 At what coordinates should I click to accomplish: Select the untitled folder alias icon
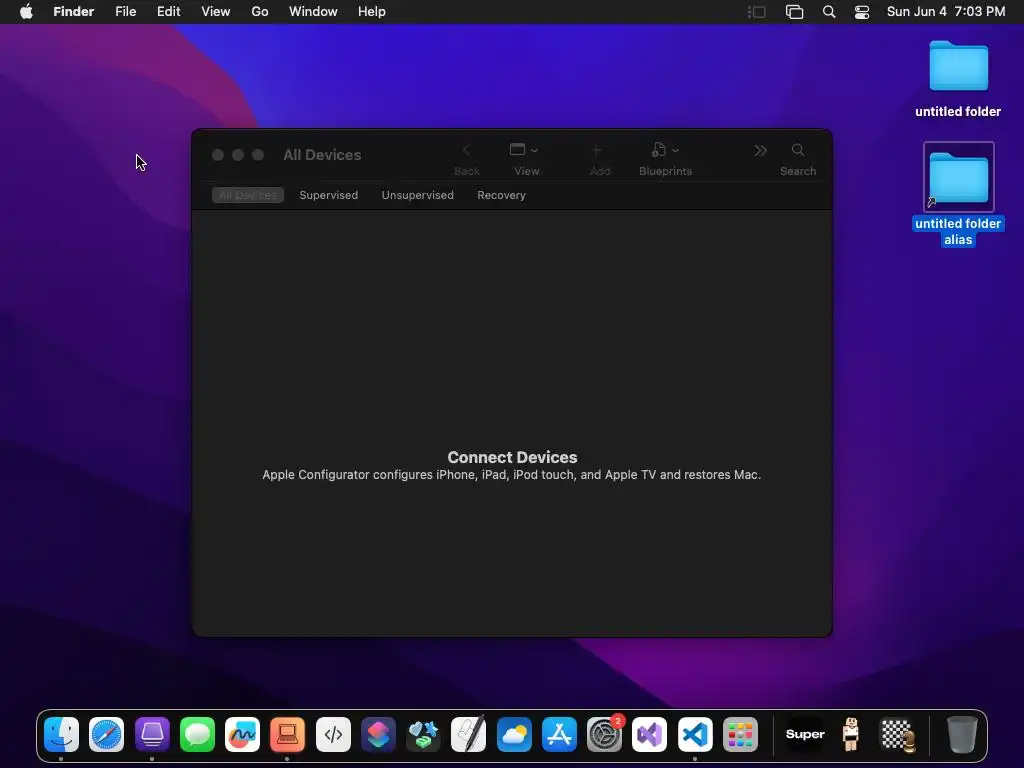point(958,177)
